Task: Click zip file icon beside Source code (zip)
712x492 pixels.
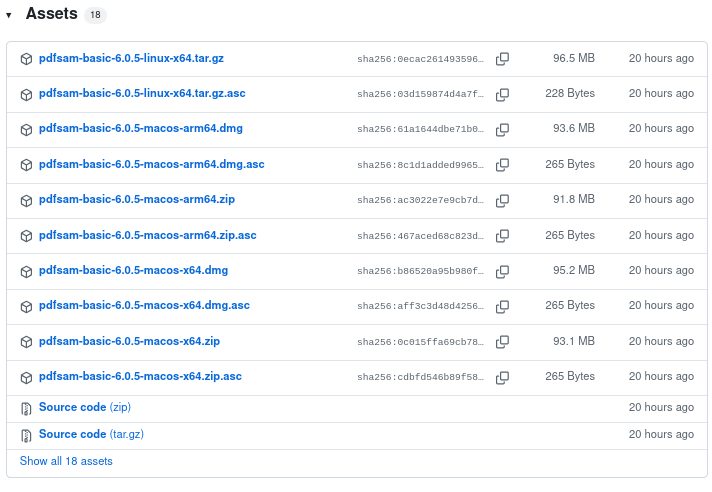Action: pyautogui.click(x=26, y=408)
